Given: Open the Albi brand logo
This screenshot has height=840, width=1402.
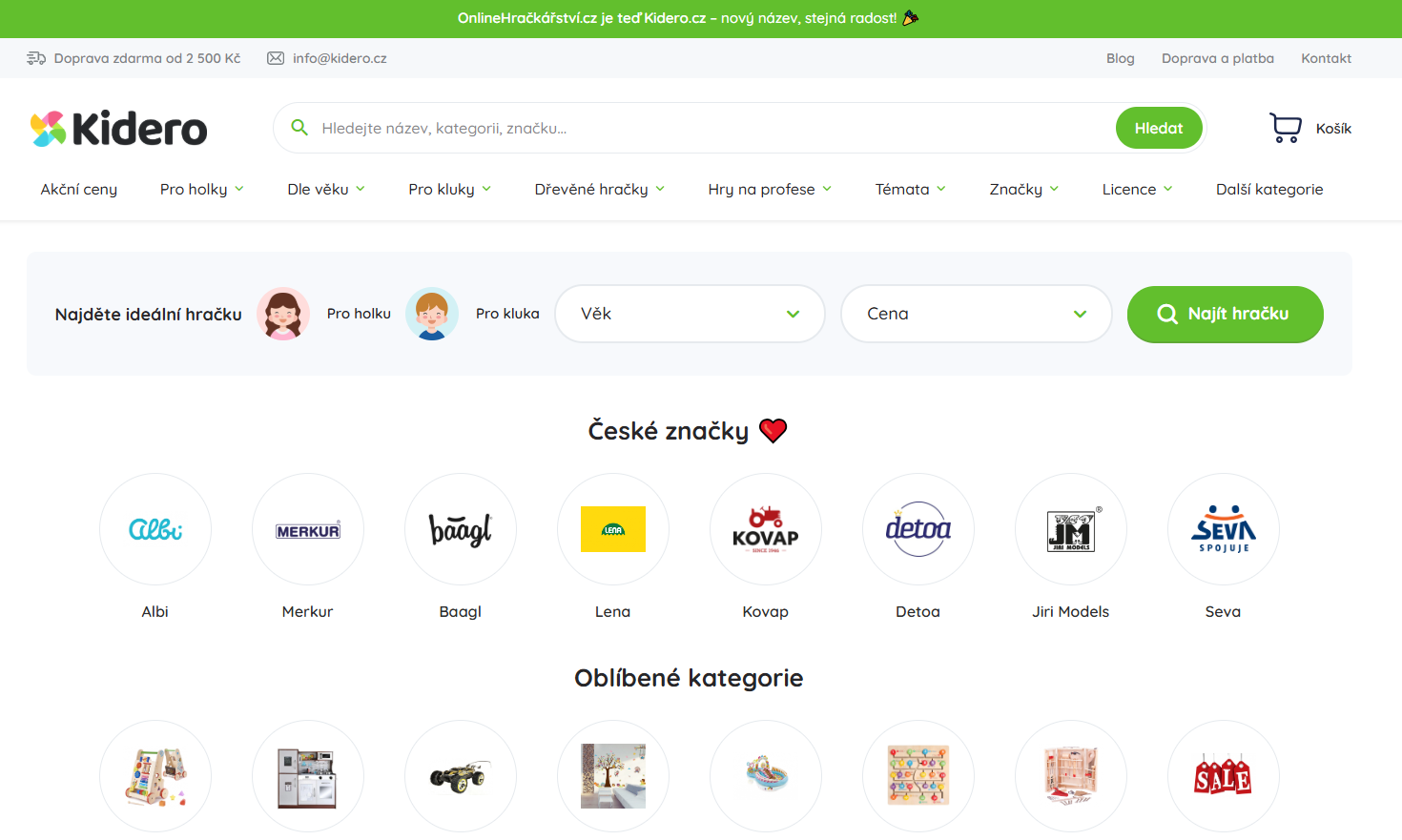Looking at the screenshot, I should coord(155,529).
